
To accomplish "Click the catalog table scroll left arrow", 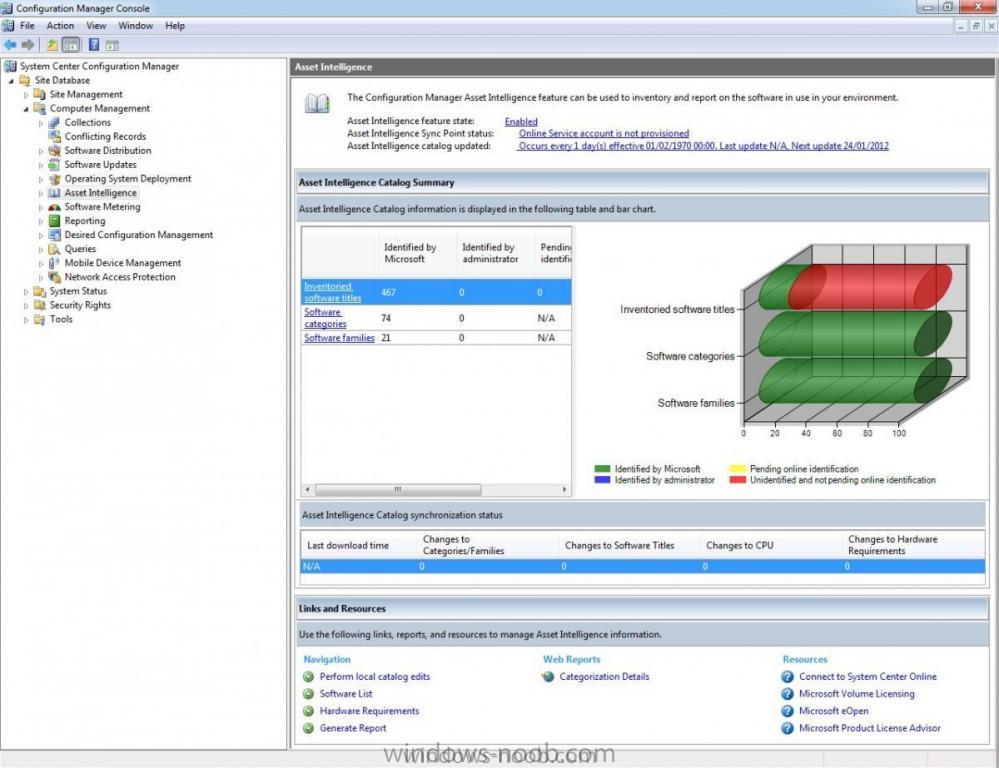I will 308,489.
